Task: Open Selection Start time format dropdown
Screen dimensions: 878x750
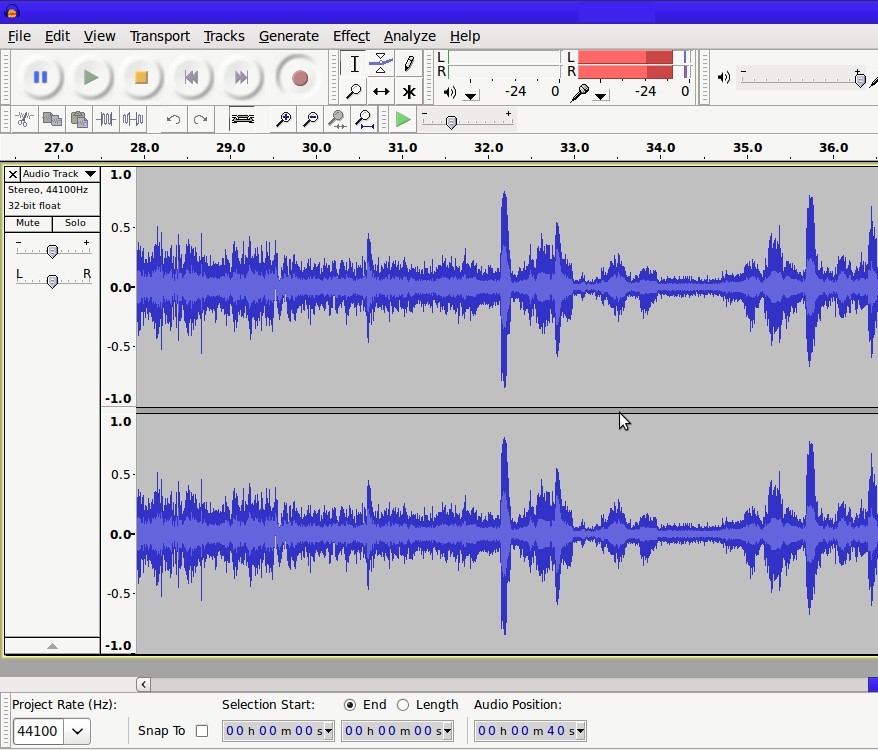Action: [x=329, y=731]
